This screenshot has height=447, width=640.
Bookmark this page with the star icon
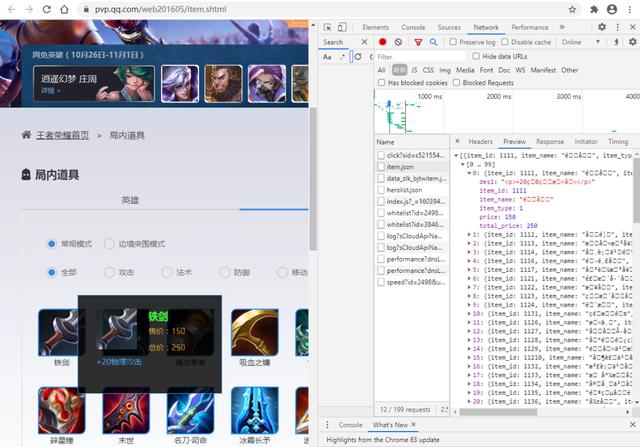572,9
